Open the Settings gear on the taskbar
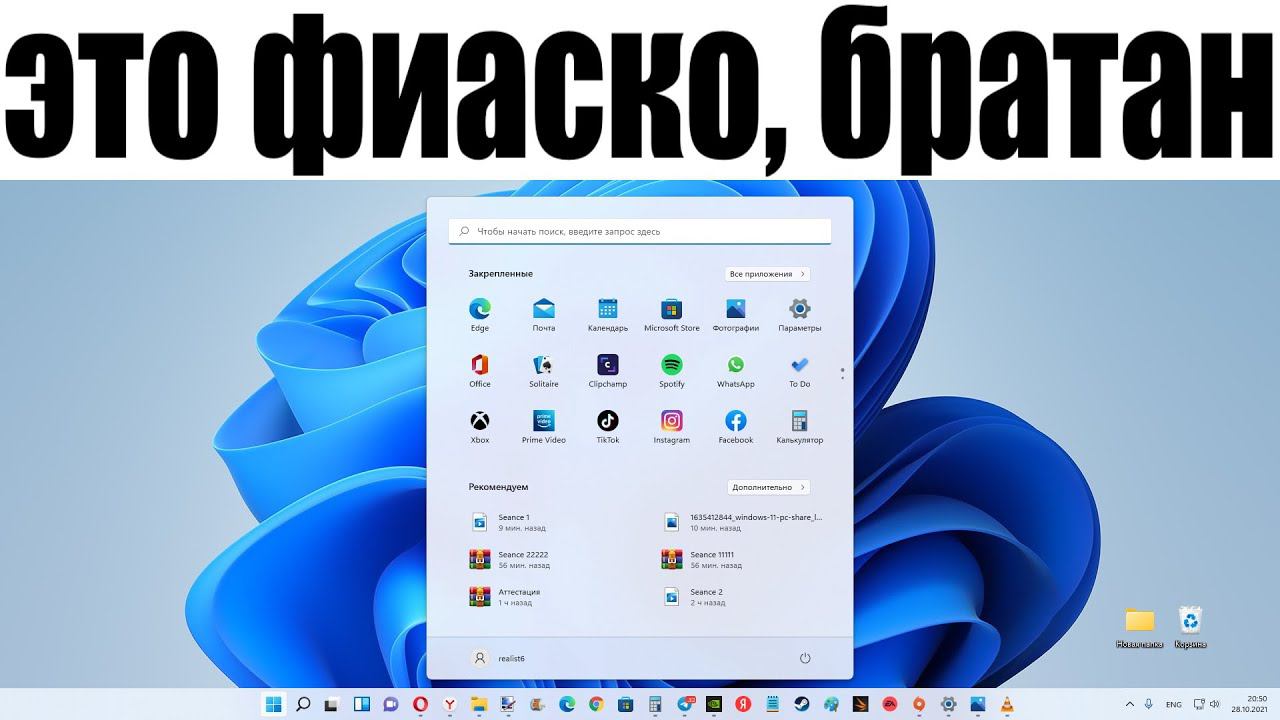Screen dimensions: 1280x720 [x=949, y=704]
